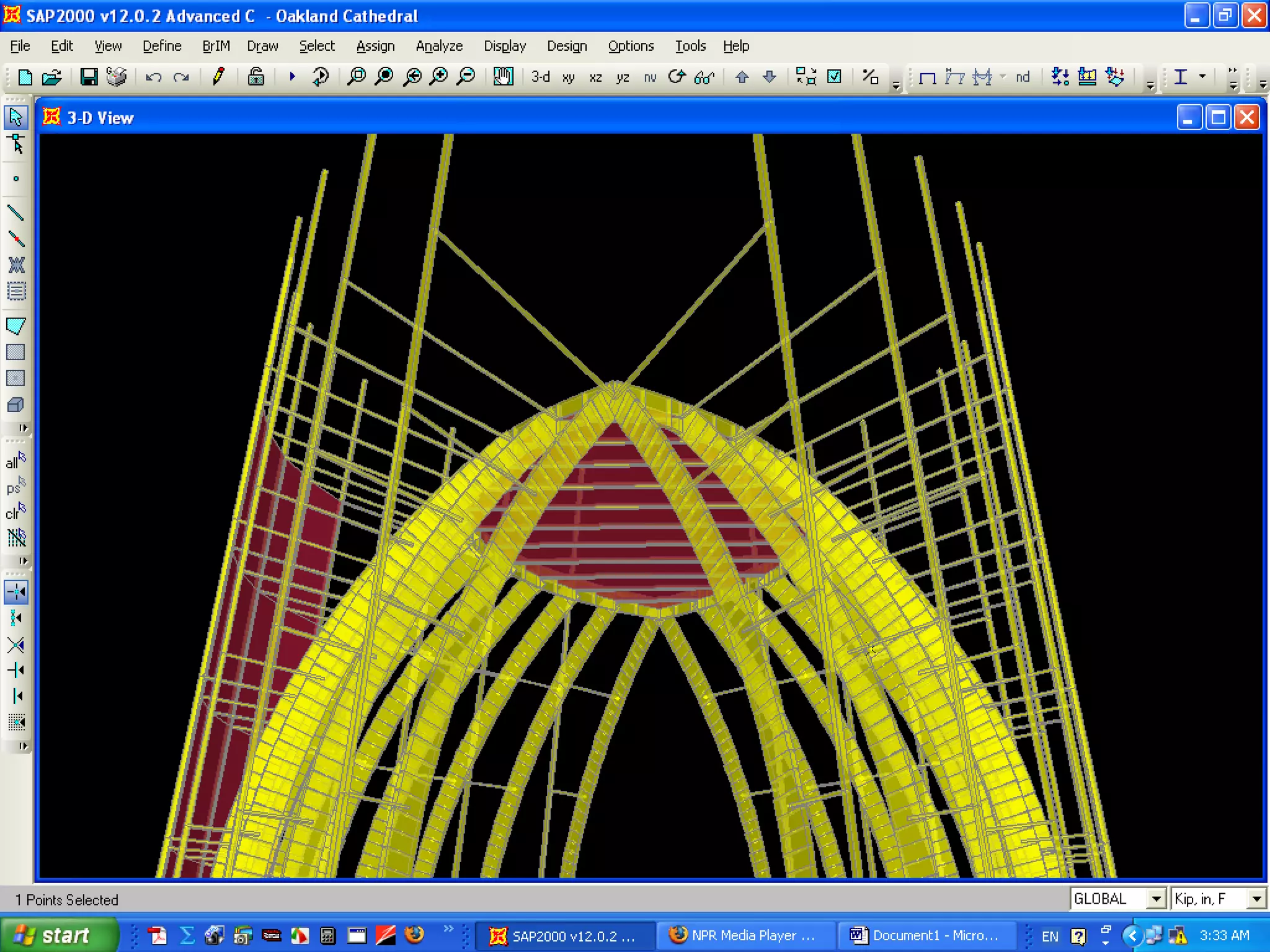Open the Analyze menu
The height and width of the screenshot is (952, 1270).
[439, 46]
